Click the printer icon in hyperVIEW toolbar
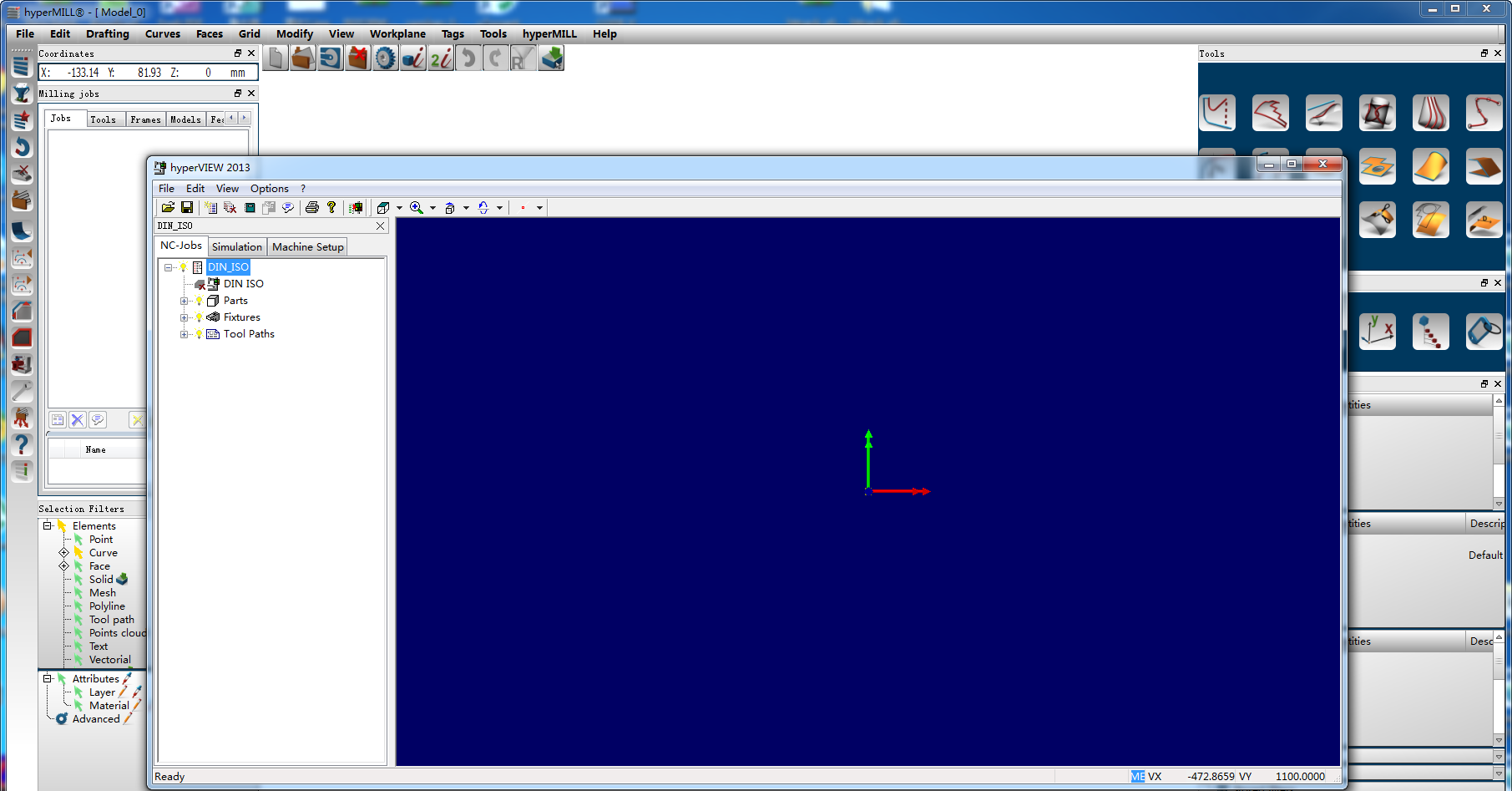This screenshot has width=1512, height=791. pos(312,207)
